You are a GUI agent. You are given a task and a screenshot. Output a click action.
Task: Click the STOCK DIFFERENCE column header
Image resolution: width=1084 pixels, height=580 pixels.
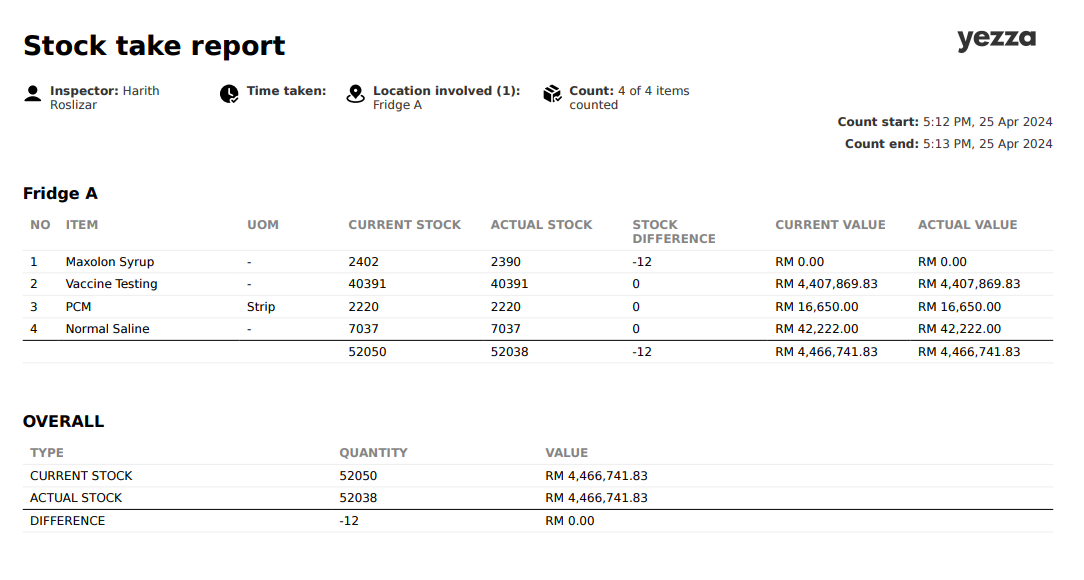(x=674, y=231)
